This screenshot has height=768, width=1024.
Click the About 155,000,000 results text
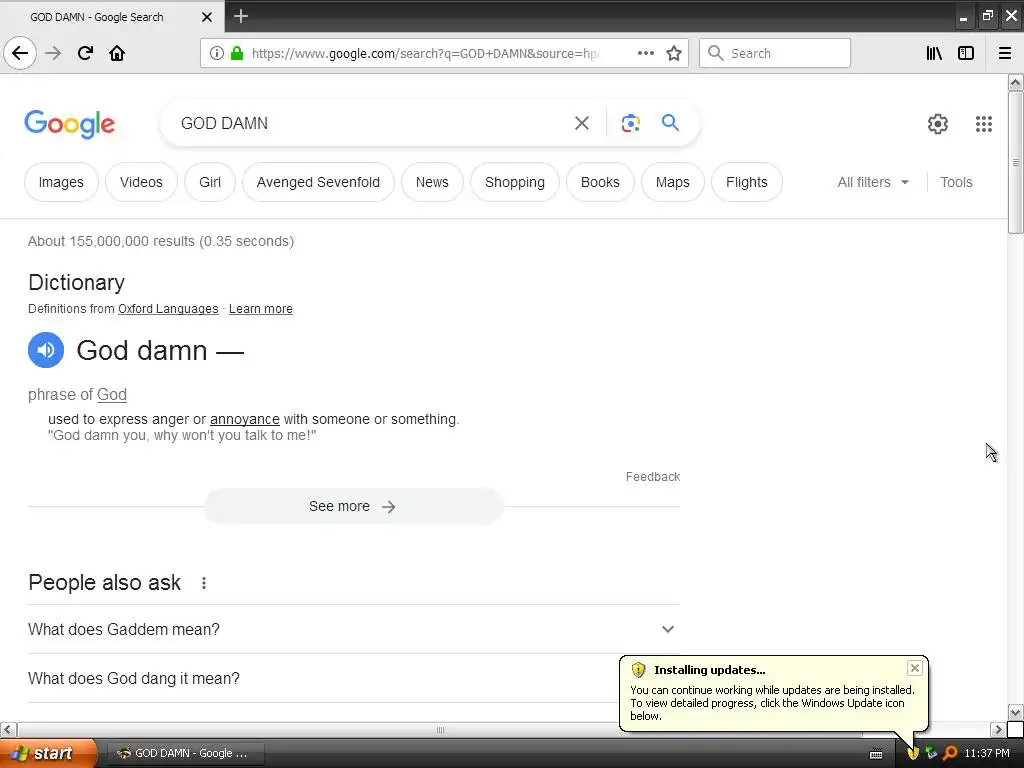pyautogui.click(x=161, y=241)
